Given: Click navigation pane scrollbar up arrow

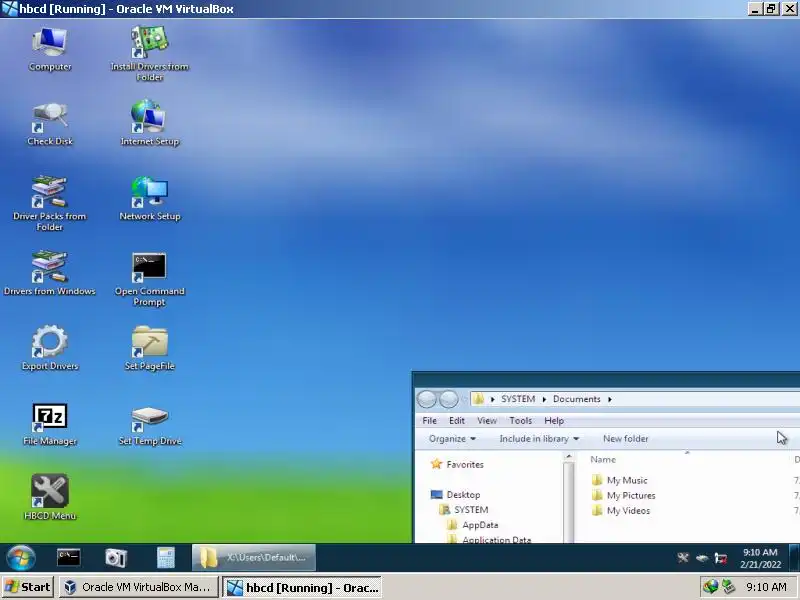Looking at the screenshot, I should point(569,457).
